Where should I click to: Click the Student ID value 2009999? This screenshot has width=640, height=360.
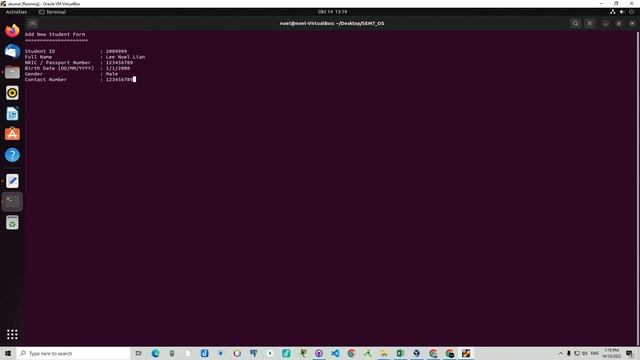pos(116,51)
